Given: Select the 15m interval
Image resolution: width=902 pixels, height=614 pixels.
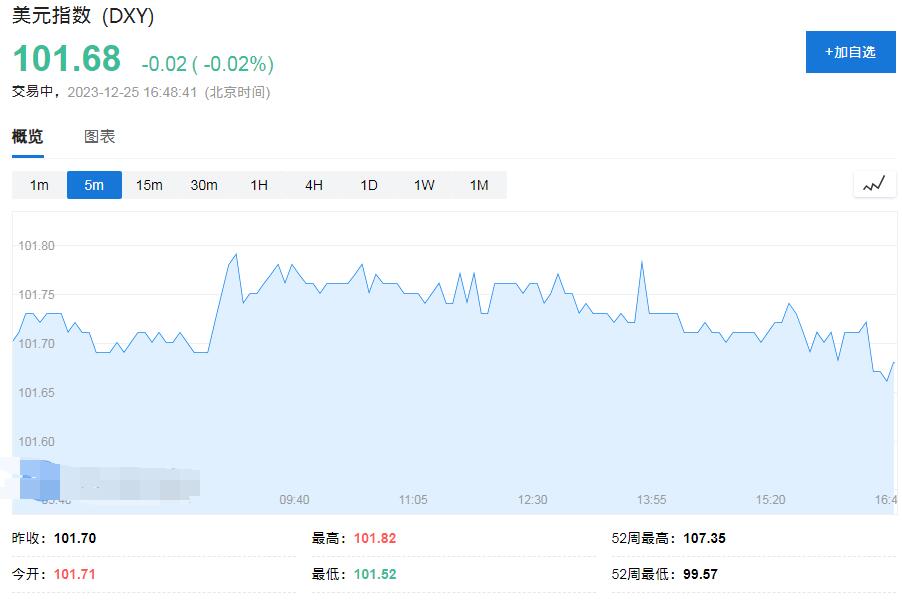Looking at the screenshot, I should 149,185.
